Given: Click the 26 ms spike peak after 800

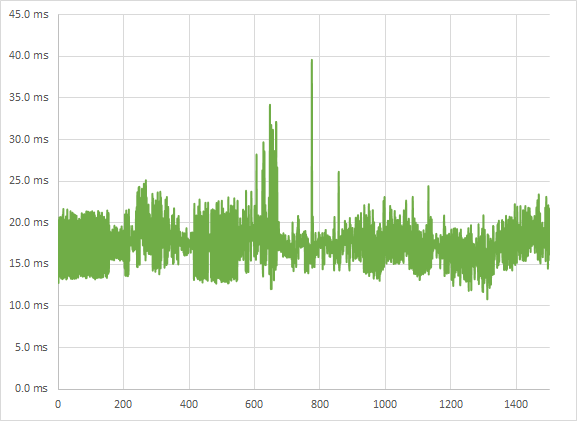Looking at the screenshot, I should click(x=339, y=172).
